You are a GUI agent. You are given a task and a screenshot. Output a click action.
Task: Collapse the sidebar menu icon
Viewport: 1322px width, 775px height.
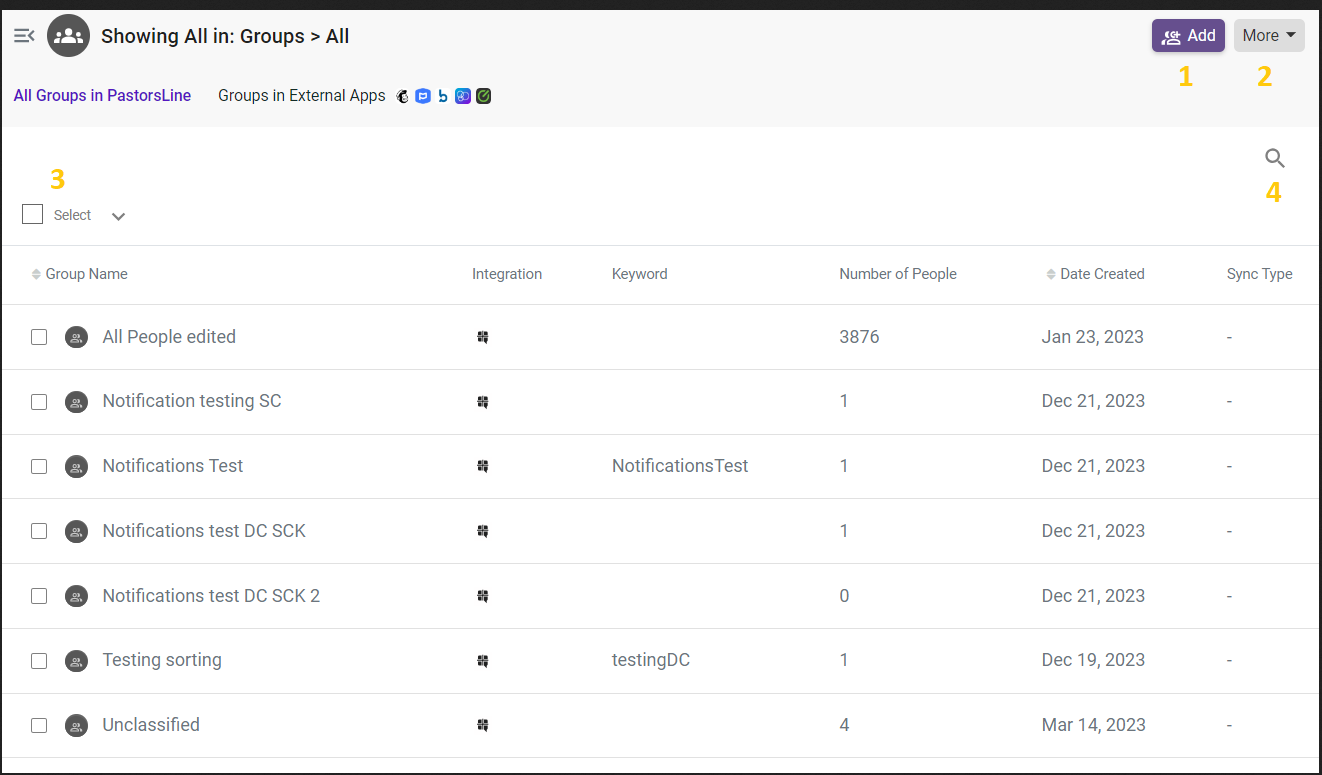(x=24, y=36)
